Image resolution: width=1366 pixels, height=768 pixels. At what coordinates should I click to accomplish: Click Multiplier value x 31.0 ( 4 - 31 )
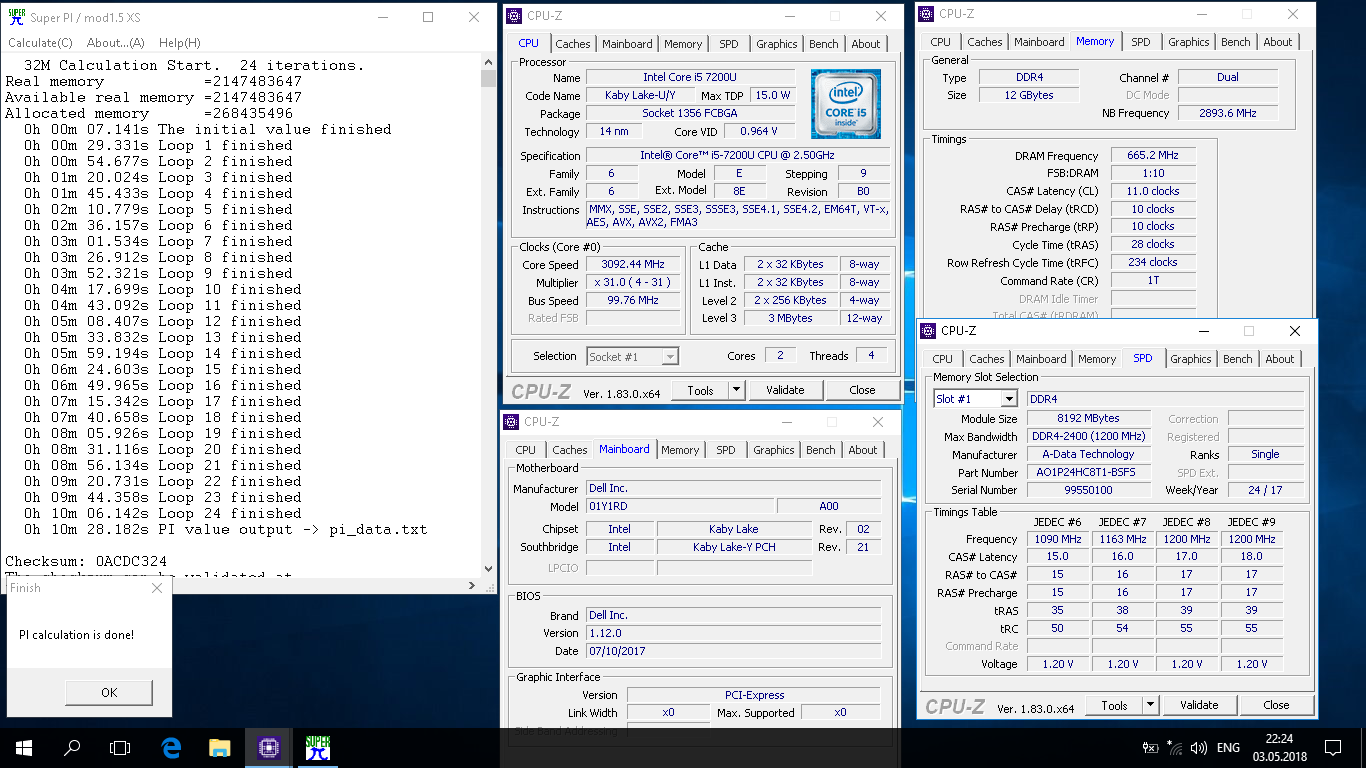coord(633,283)
